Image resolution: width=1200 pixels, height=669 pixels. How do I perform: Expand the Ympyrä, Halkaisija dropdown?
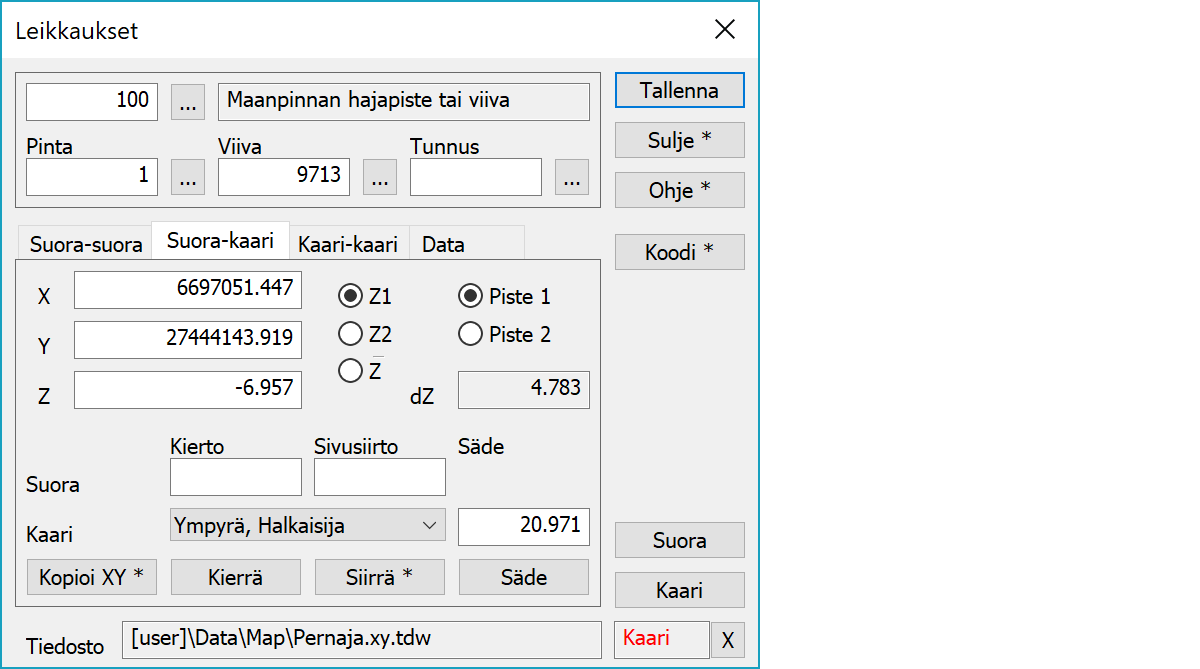tap(308, 525)
